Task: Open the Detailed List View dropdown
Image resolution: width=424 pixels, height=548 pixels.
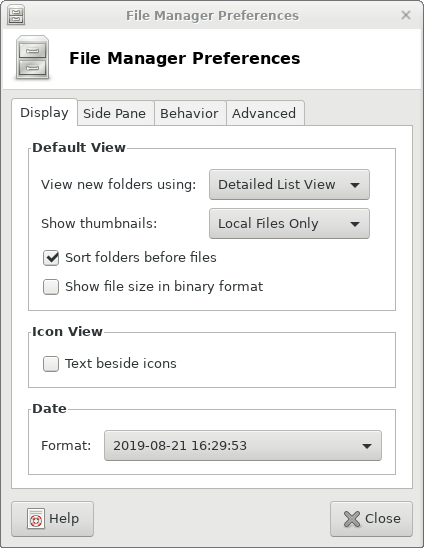Action: point(289,185)
